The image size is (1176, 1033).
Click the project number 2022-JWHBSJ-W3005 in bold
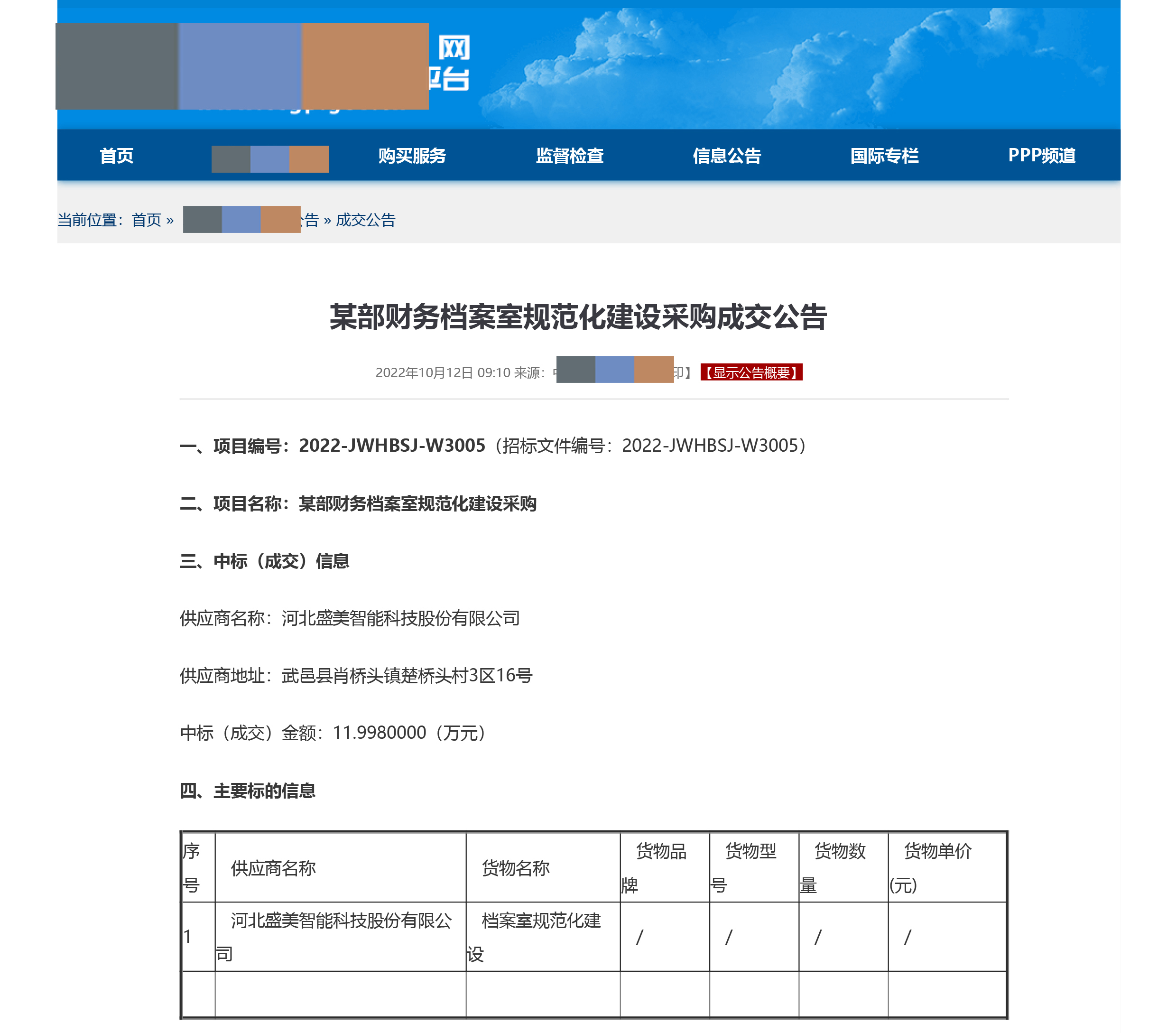392,446
